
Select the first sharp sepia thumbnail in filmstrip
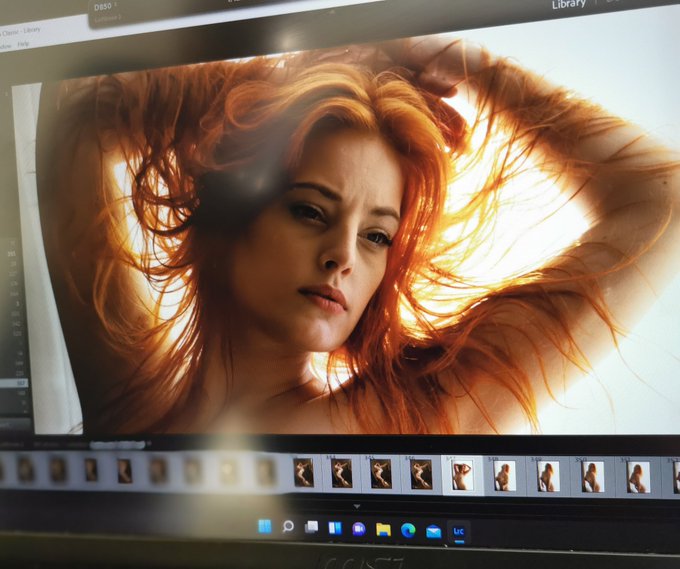point(304,473)
